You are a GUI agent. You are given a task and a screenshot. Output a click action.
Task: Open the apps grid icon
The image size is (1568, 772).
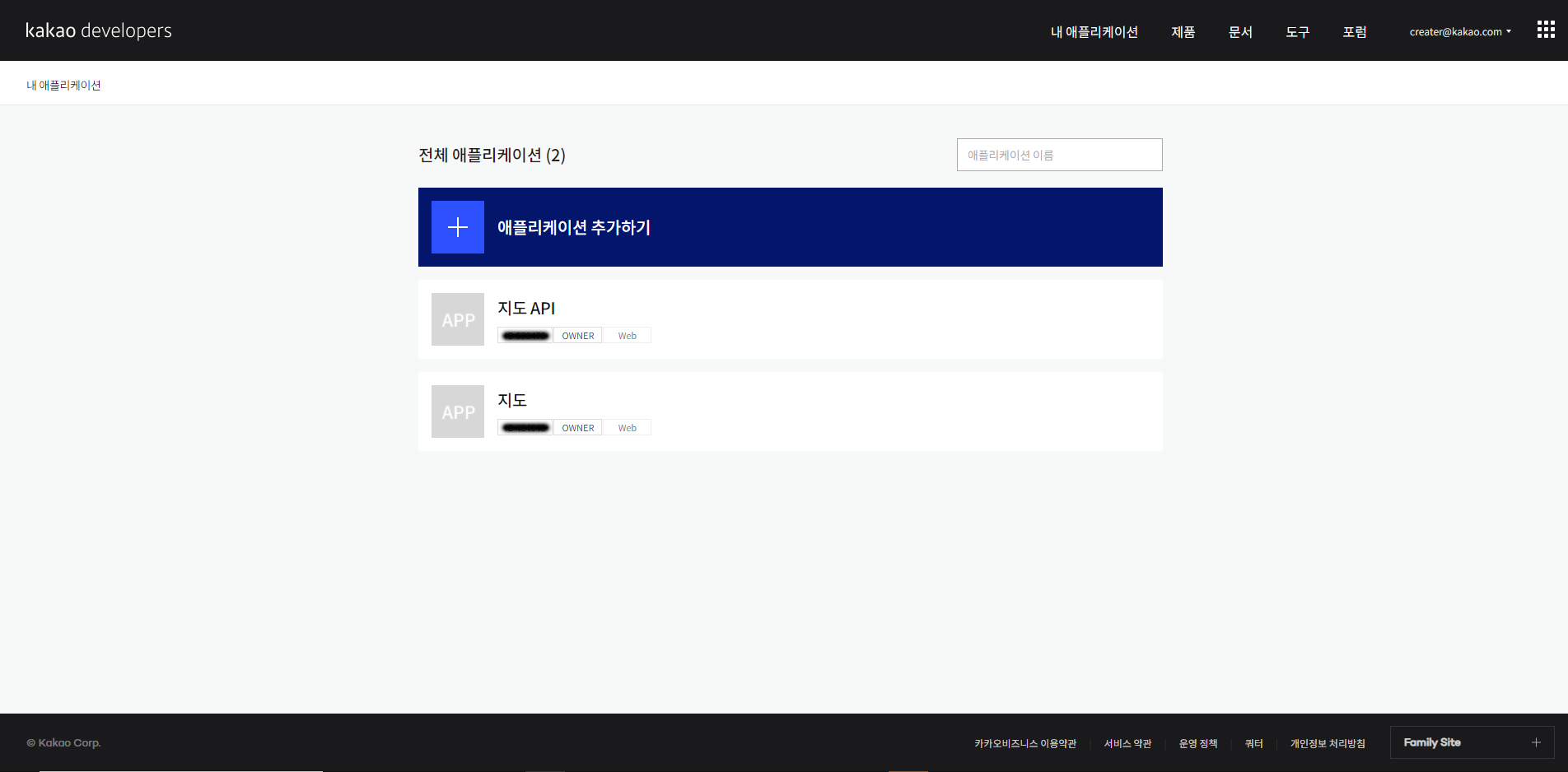[x=1546, y=30]
